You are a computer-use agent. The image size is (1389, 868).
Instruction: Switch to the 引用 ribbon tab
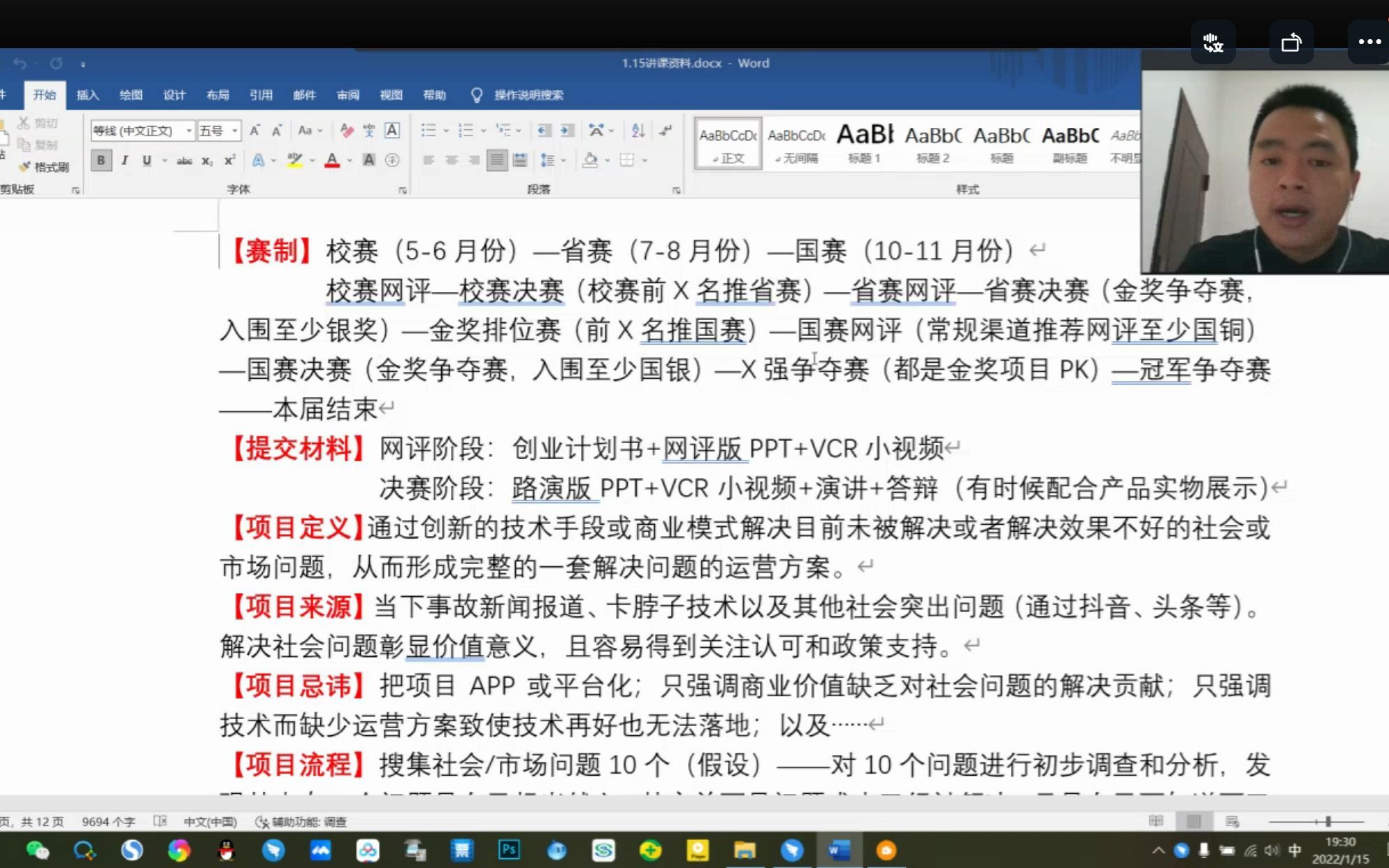[261, 95]
